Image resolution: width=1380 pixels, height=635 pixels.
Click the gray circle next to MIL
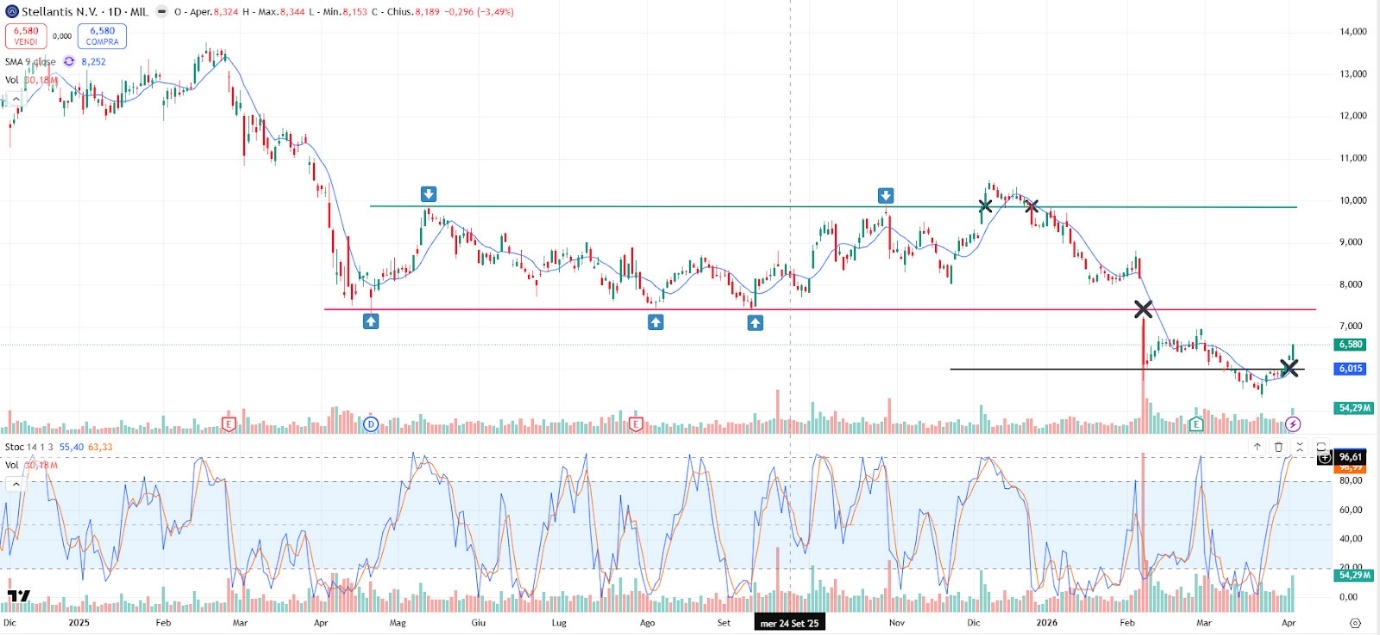pyautogui.click(x=162, y=11)
